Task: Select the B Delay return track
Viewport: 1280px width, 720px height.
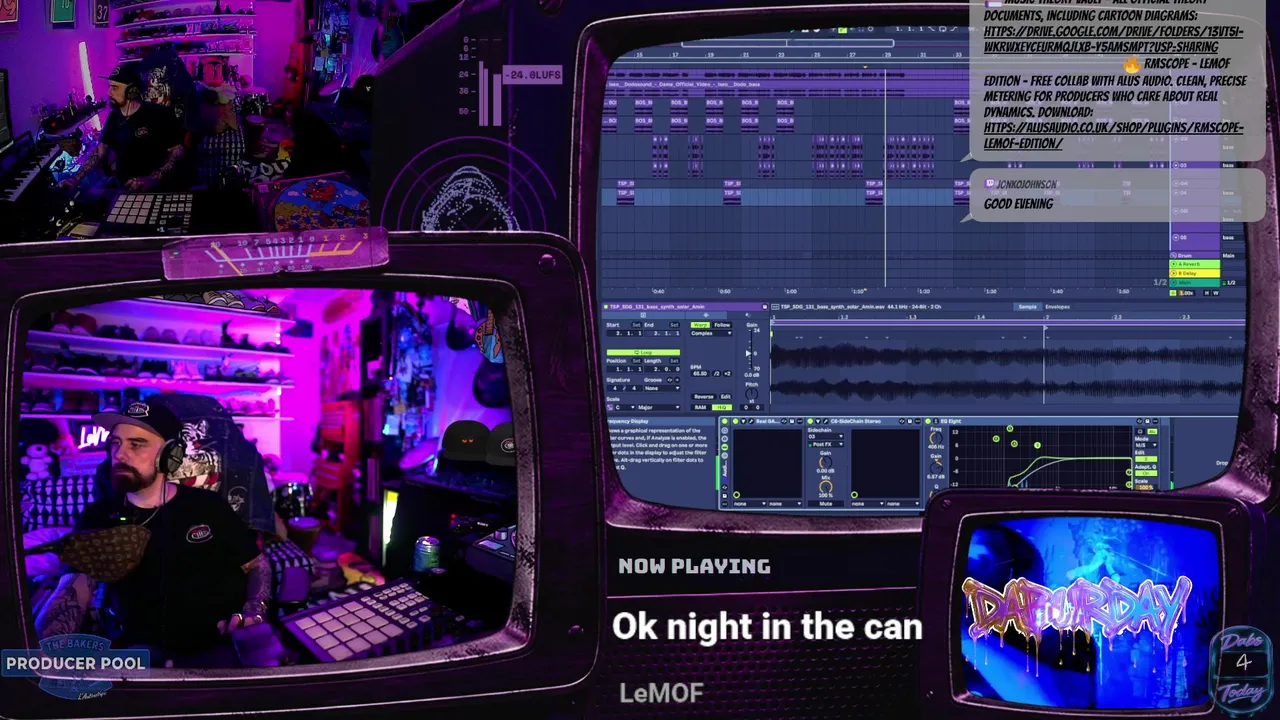Action: point(1195,273)
